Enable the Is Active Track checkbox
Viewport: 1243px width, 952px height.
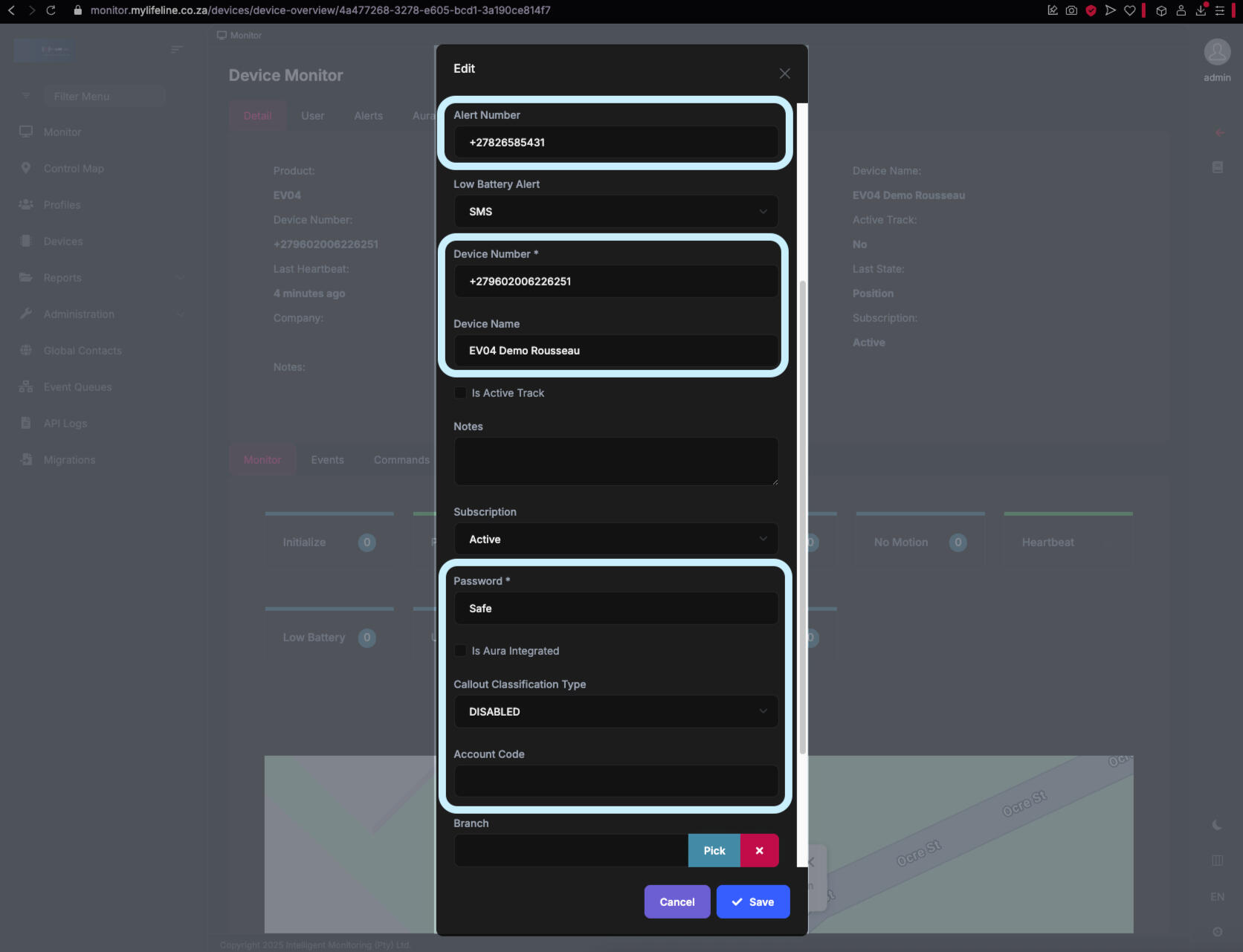(x=460, y=392)
